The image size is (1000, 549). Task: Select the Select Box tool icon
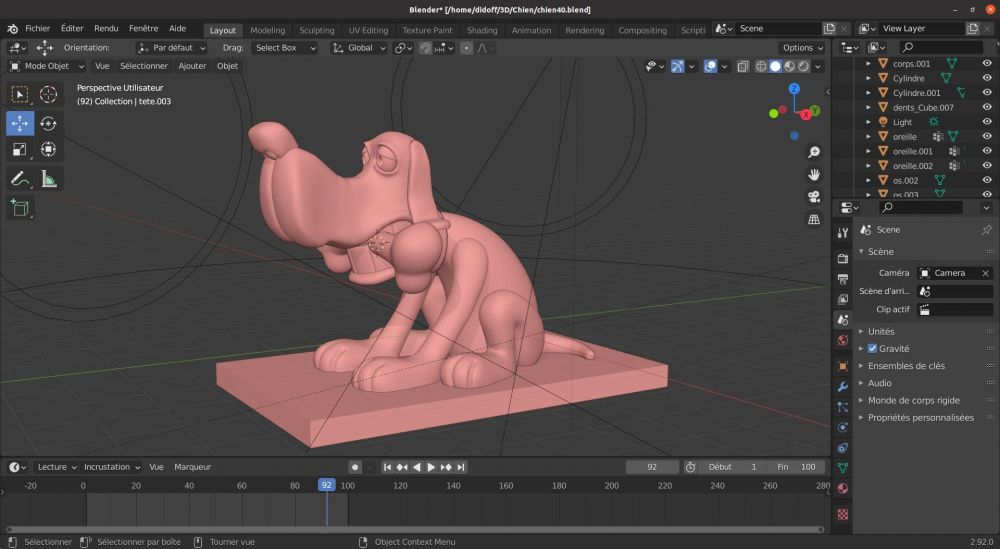coord(20,94)
